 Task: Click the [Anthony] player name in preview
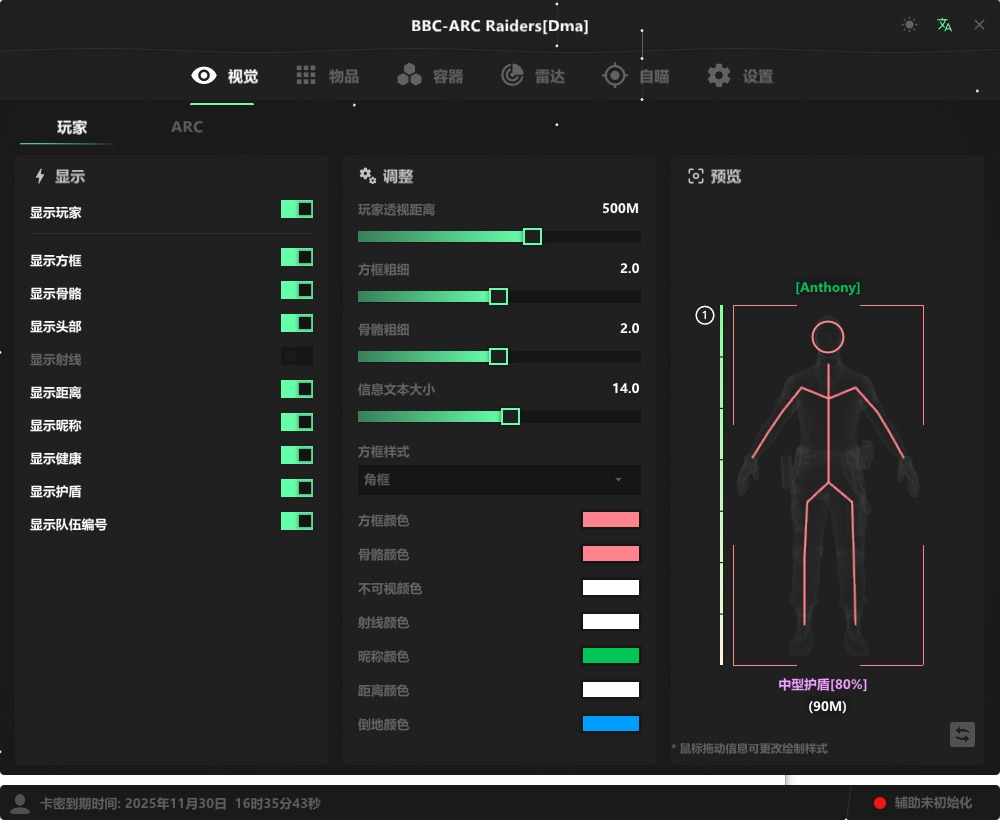coord(827,287)
